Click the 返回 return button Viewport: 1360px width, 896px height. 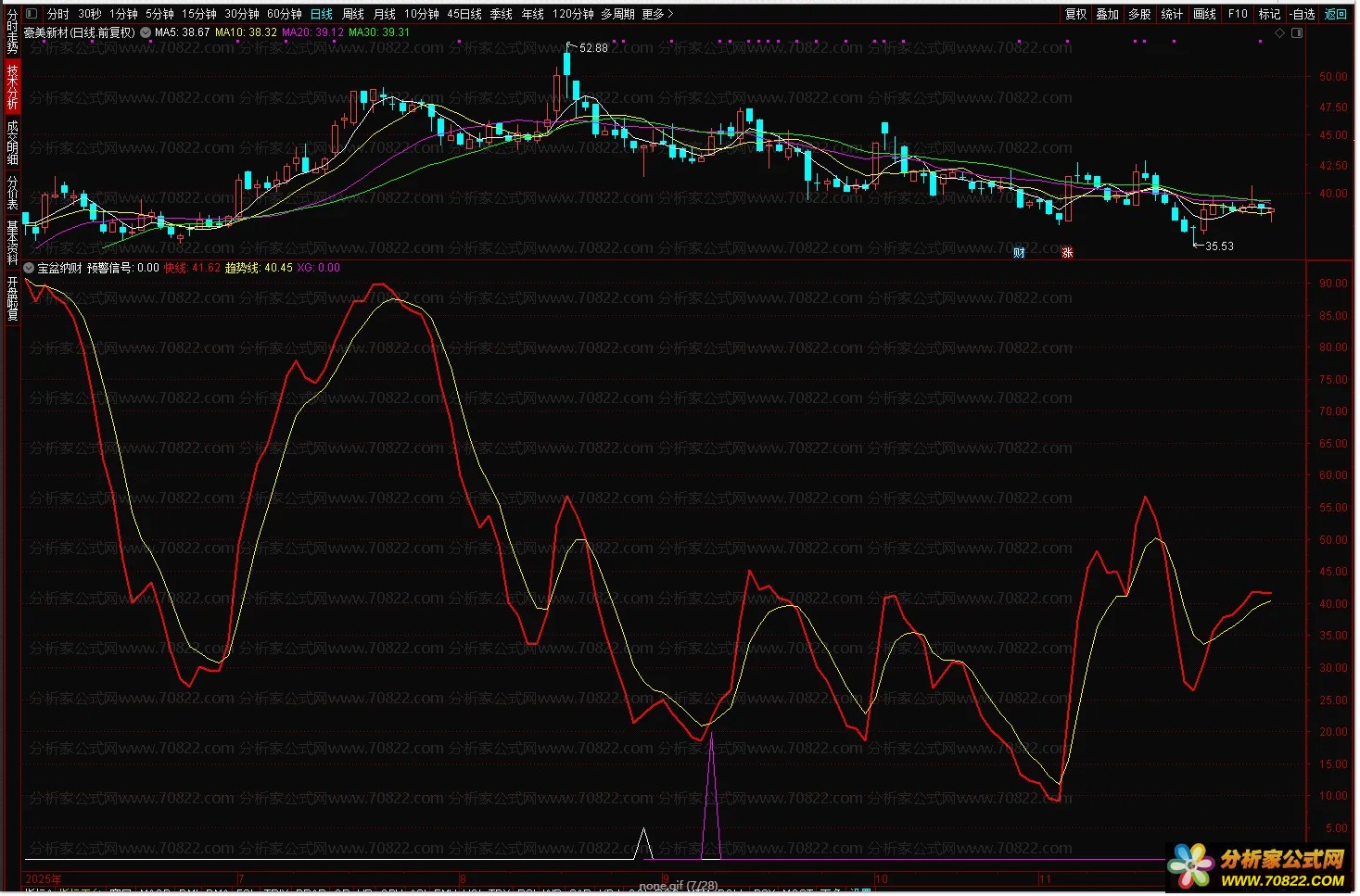[x=1336, y=14]
